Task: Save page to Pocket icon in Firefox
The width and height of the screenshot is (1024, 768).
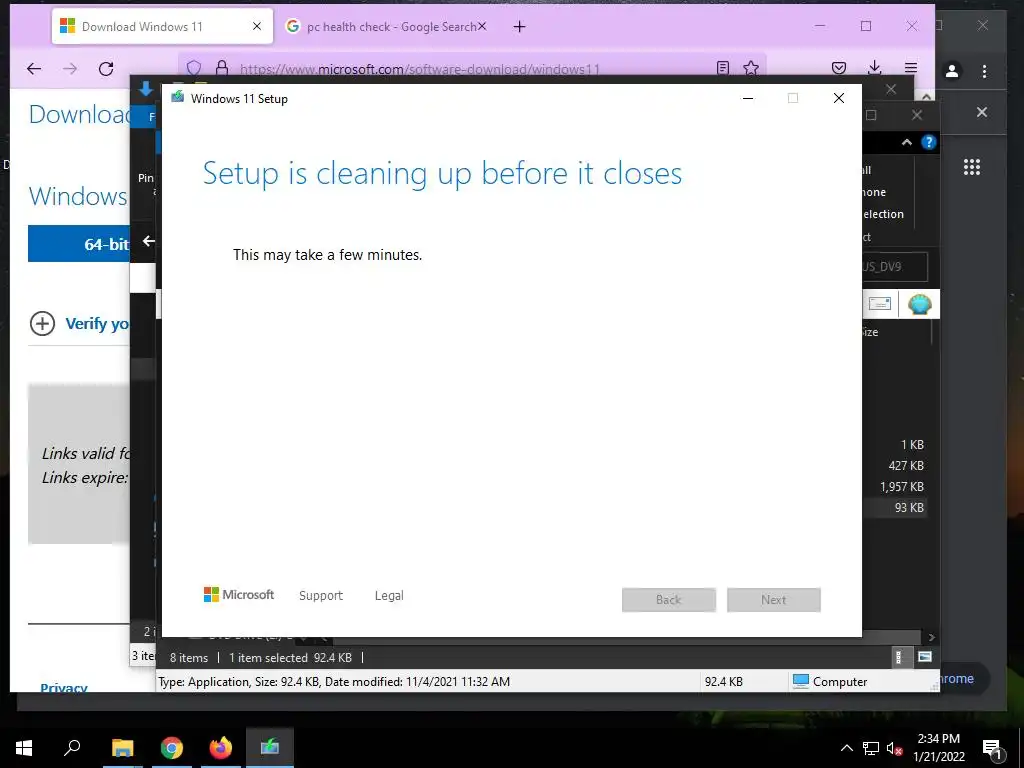Action: [x=839, y=68]
